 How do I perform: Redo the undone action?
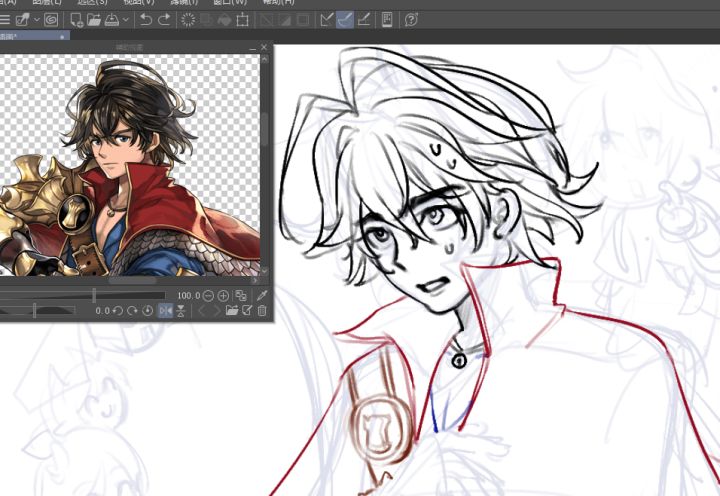(164, 20)
